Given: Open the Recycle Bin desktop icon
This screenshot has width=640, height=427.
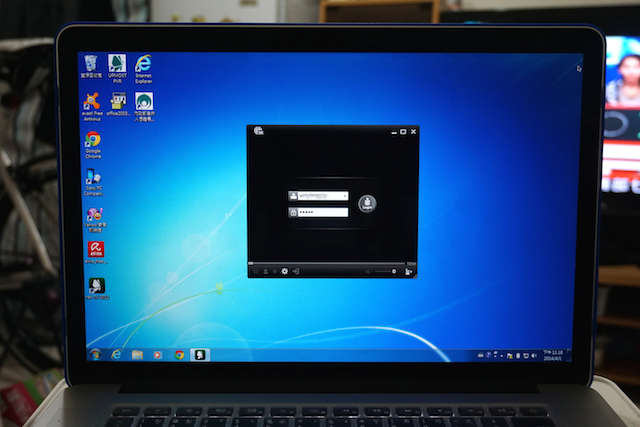Looking at the screenshot, I should point(91,67).
